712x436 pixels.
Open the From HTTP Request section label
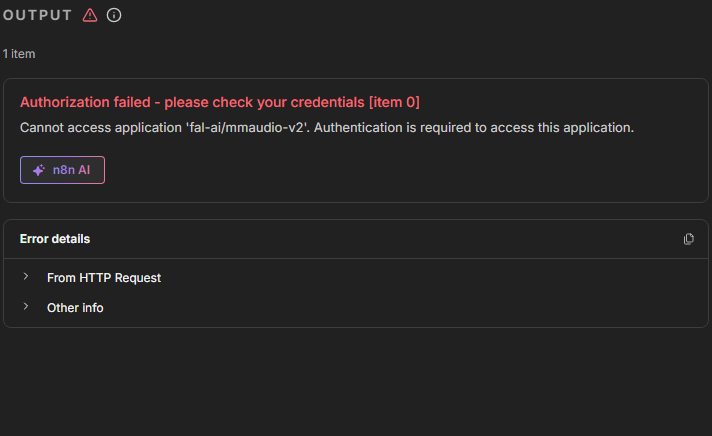point(104,278)
